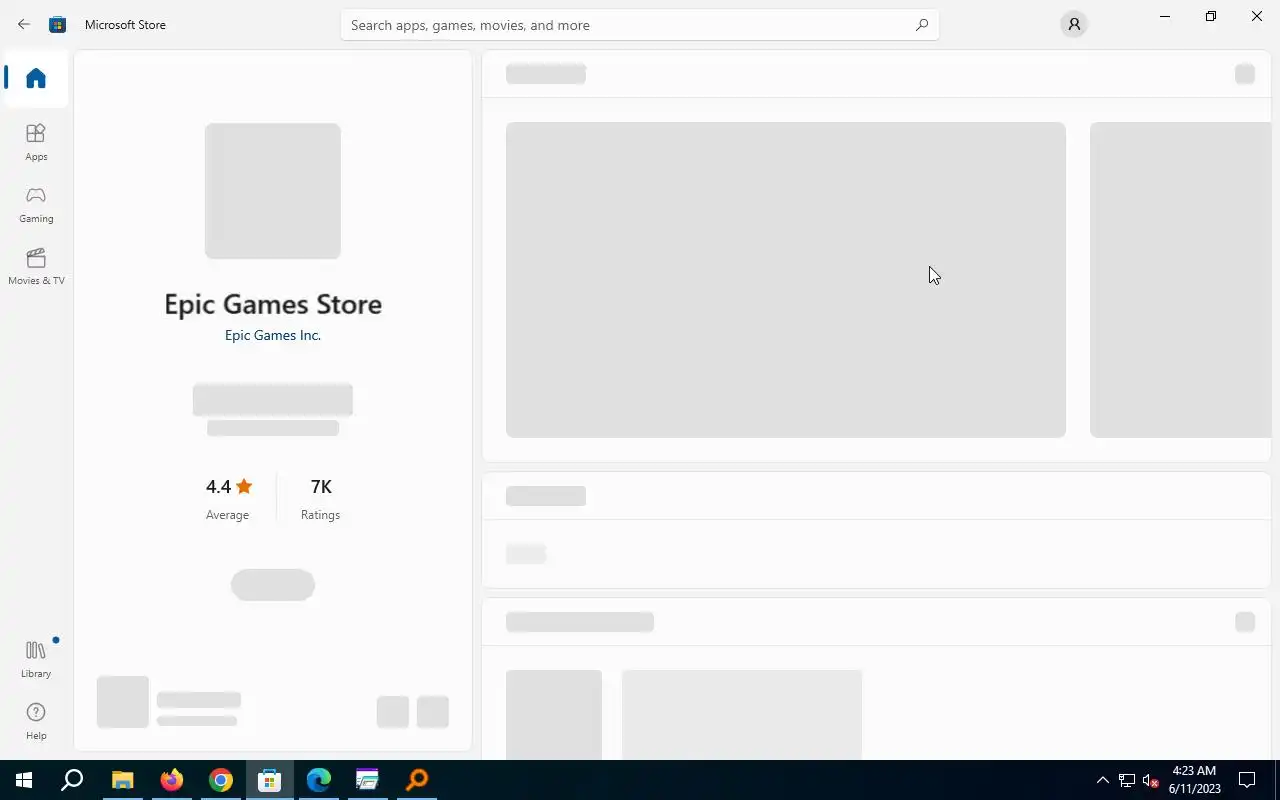Viewport: 1280px width, 800px height.
Task: Open the user account profile icon
Action: click(x=1074, y=25)
